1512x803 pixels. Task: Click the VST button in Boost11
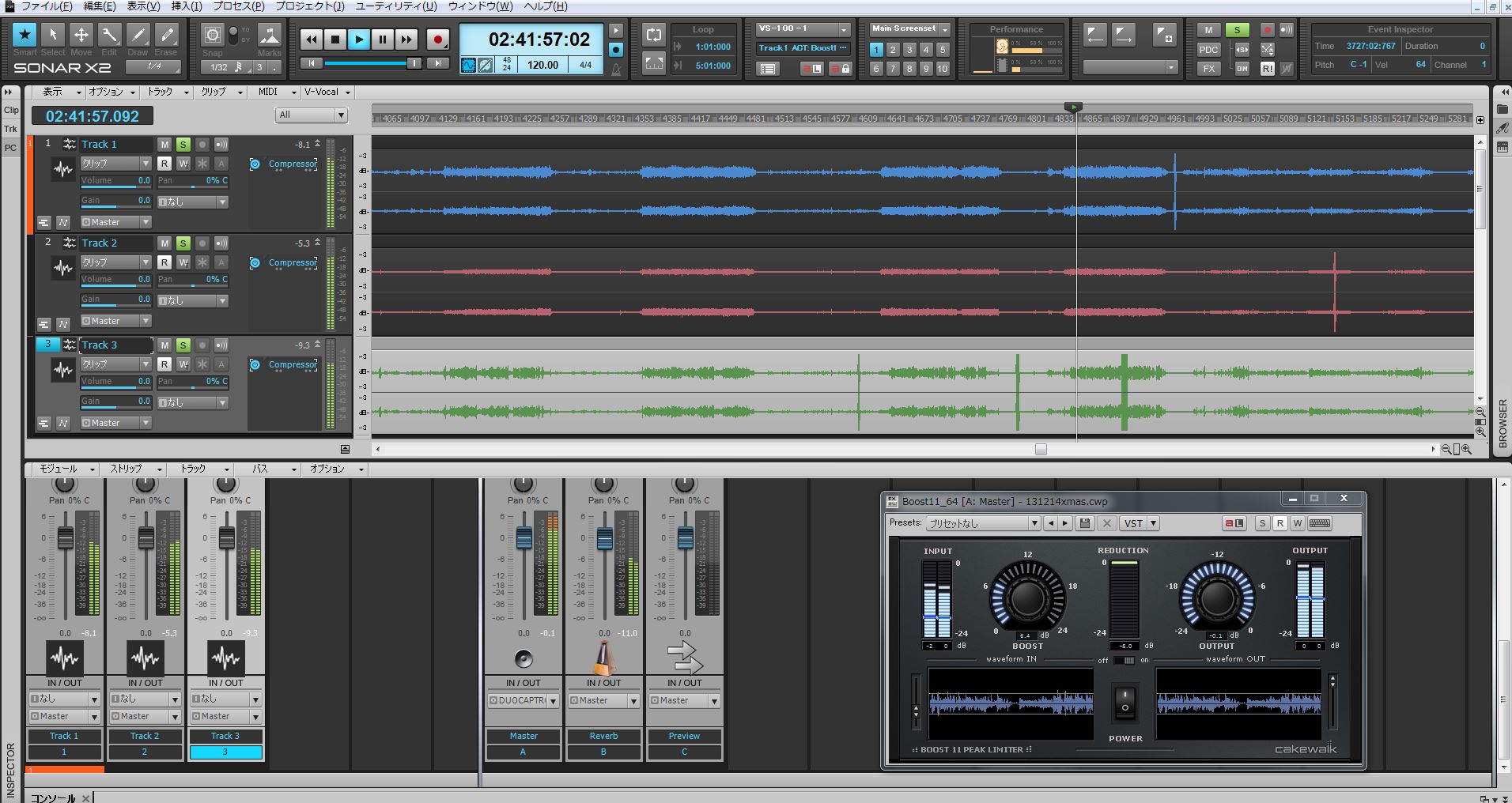point(1133,523)
